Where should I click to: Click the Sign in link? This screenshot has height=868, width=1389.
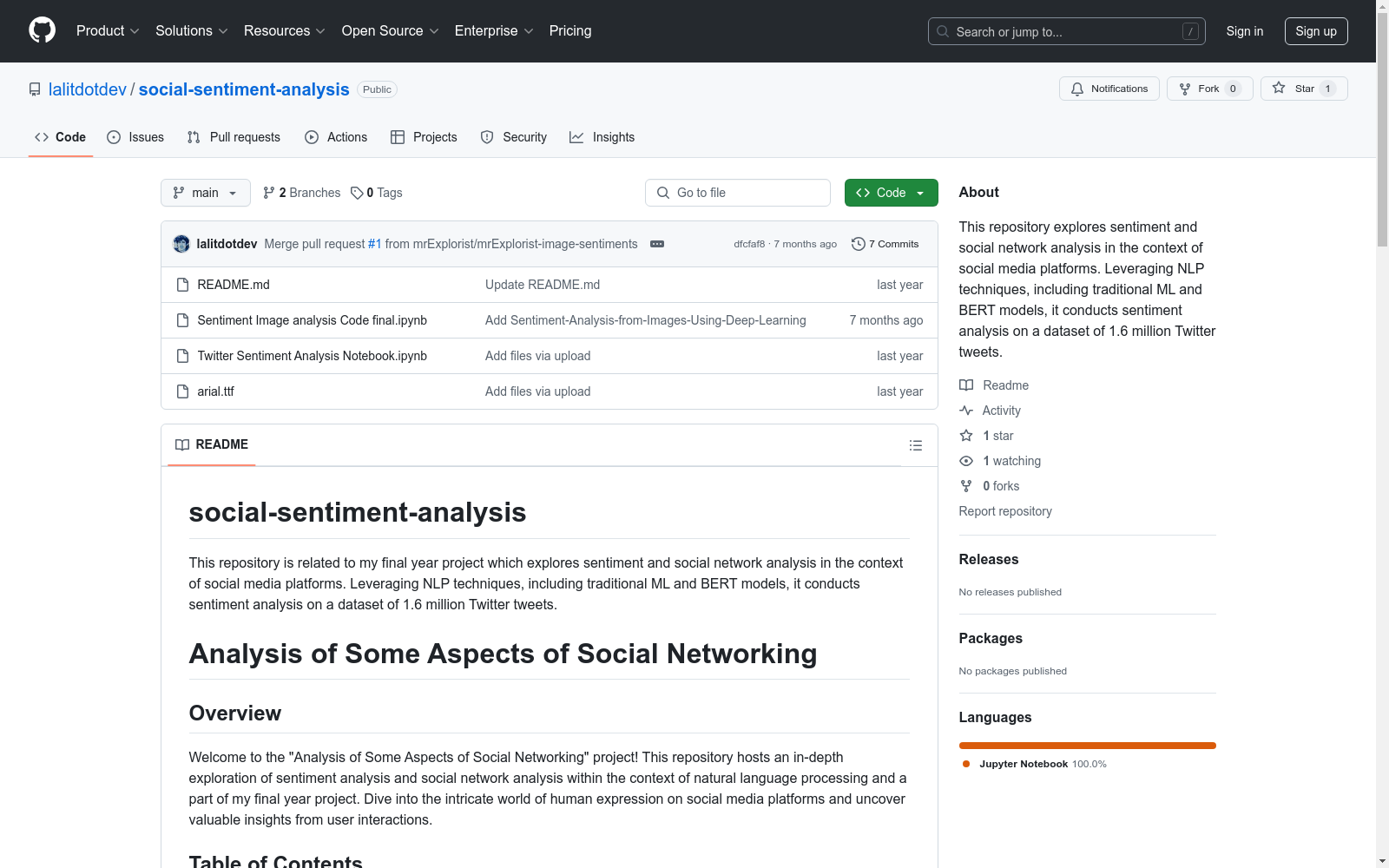pos(1245,31)
